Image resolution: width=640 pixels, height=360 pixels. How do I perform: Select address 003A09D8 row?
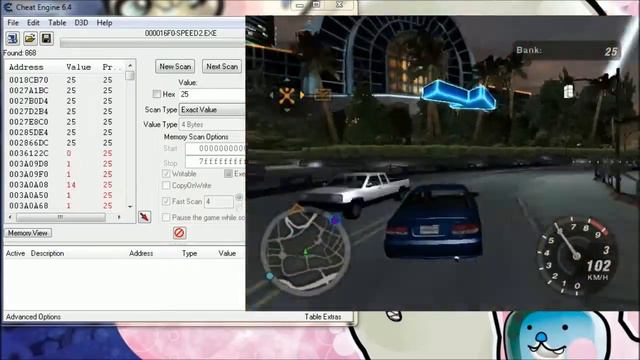pos(65,164)
